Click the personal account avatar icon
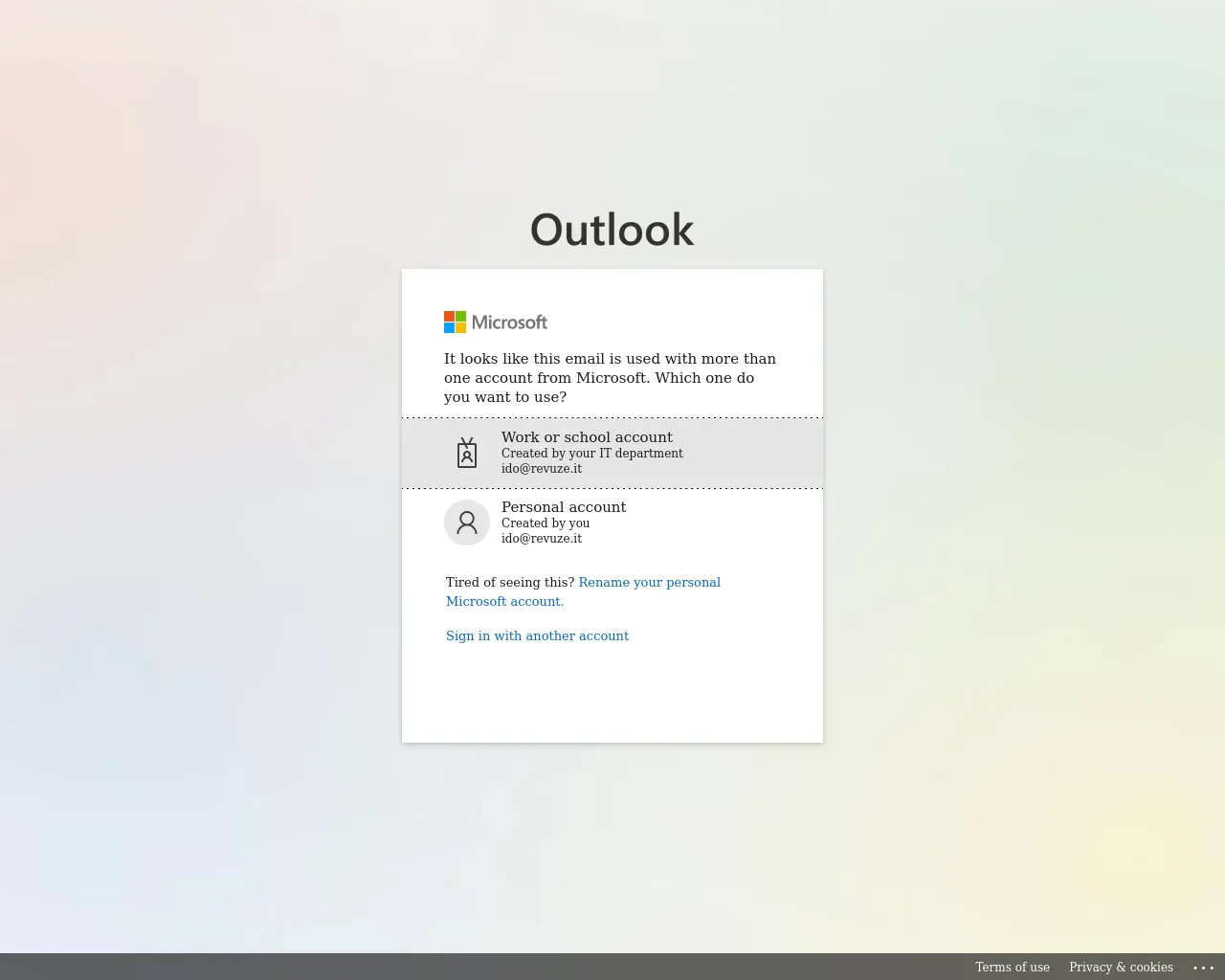Viewport: 1225px width, 980px height. click(467, 523)
